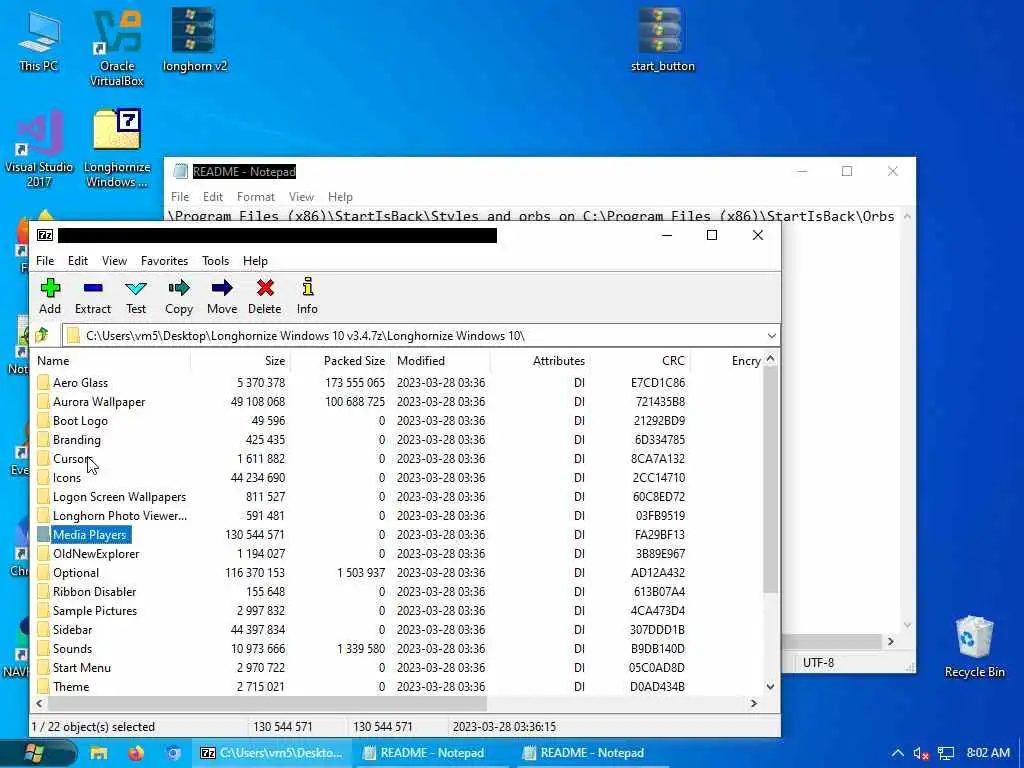Sort by the Modified column header
The width and height of the screenshot is (1024, 768).
(440, 360)
